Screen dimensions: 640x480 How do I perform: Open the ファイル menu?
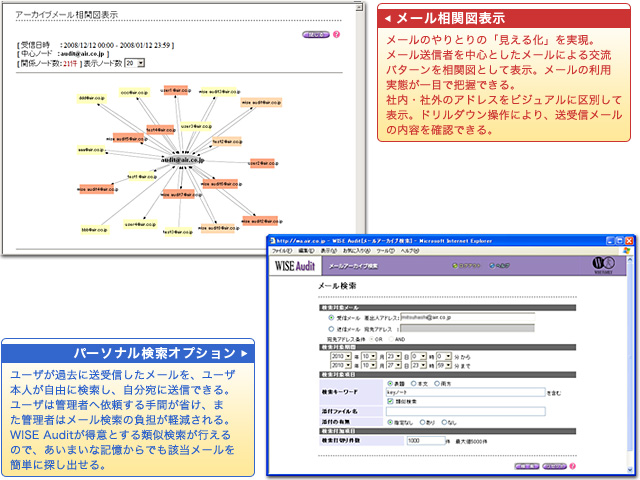[x=282, y=251]
